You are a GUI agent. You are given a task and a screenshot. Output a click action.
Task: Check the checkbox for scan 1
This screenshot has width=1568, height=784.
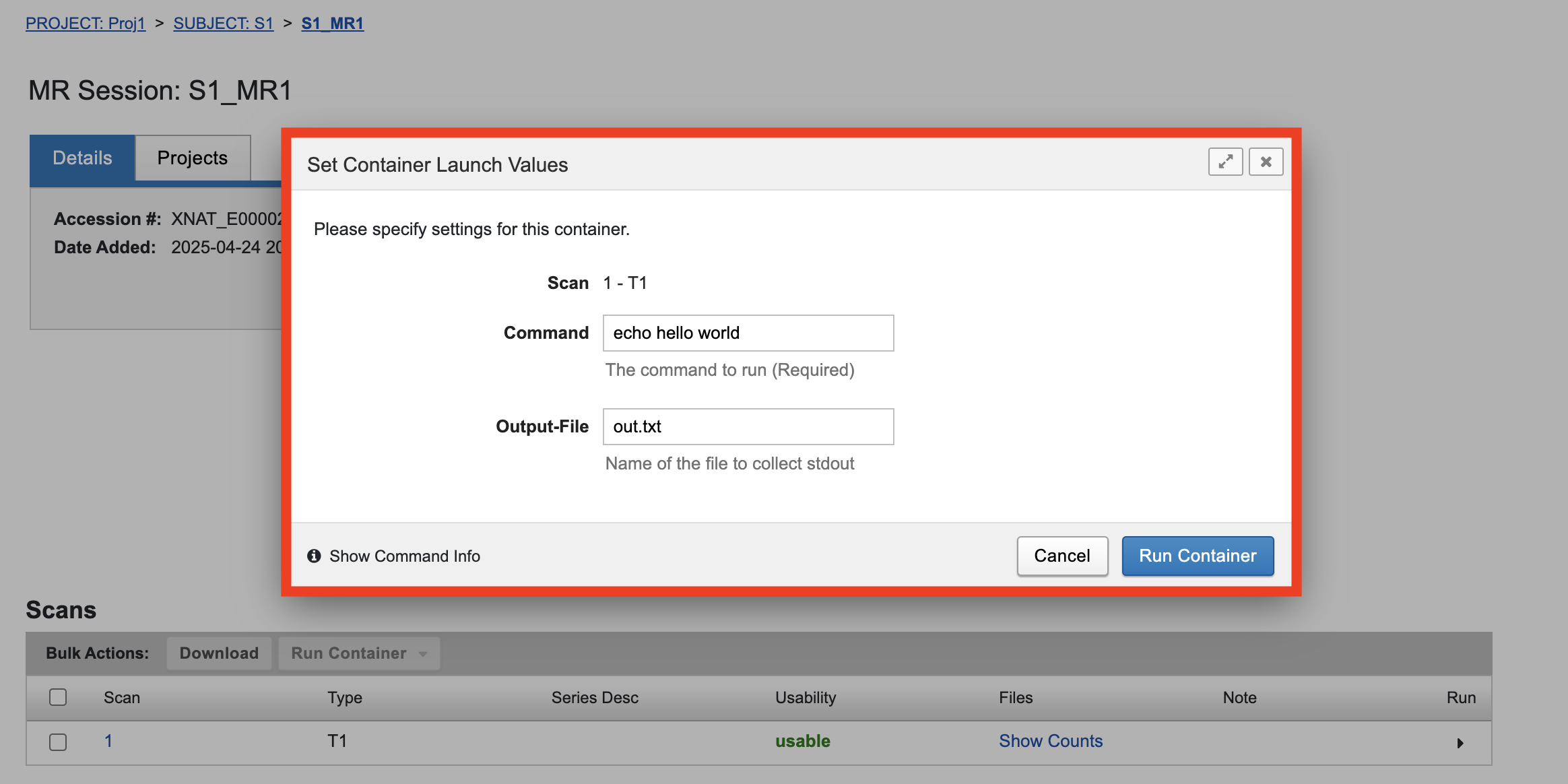tap(58, 742)
